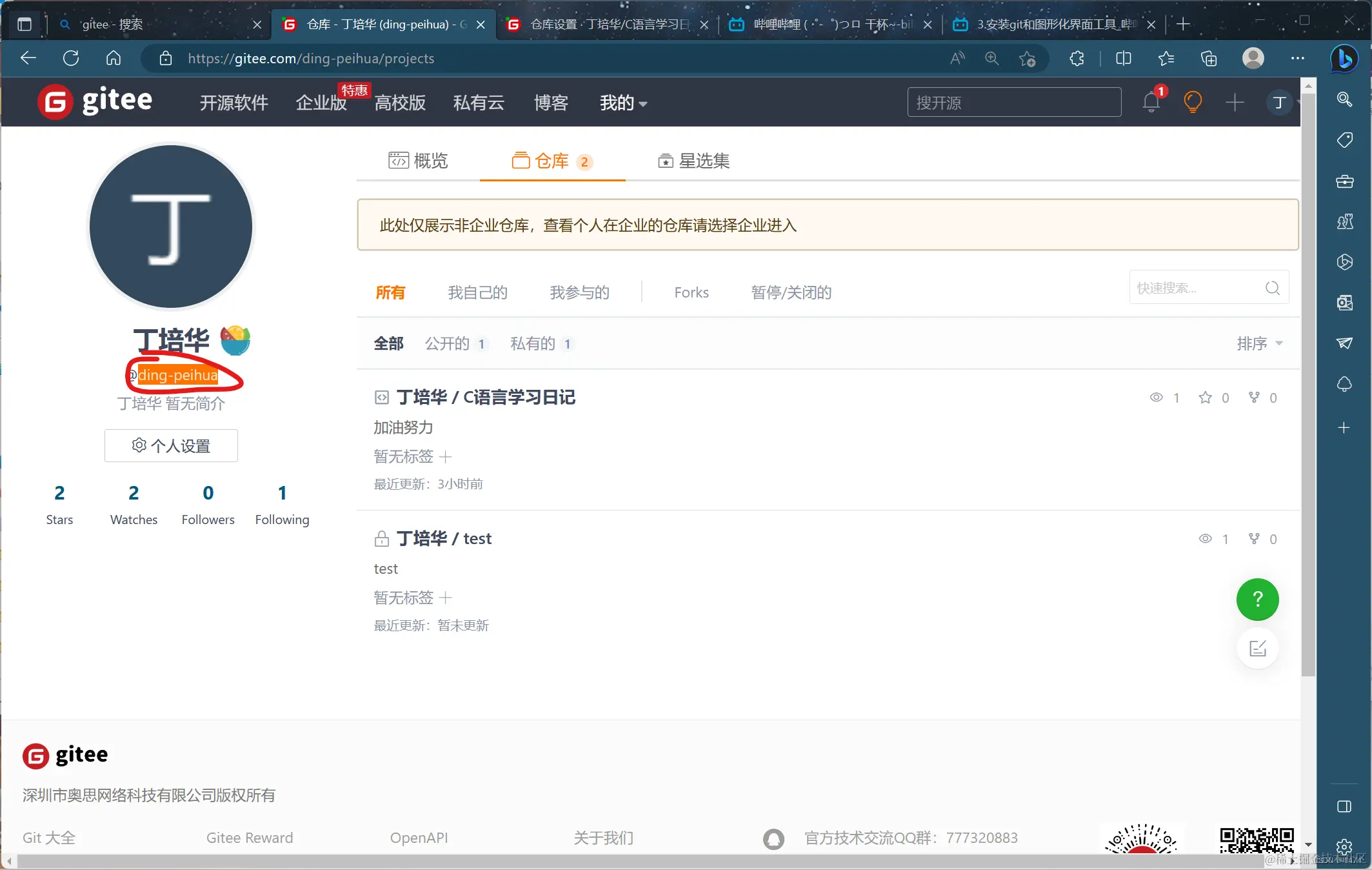
Task: Click the star icon on C语言学习日记 repo
Action: point(1205,398)
